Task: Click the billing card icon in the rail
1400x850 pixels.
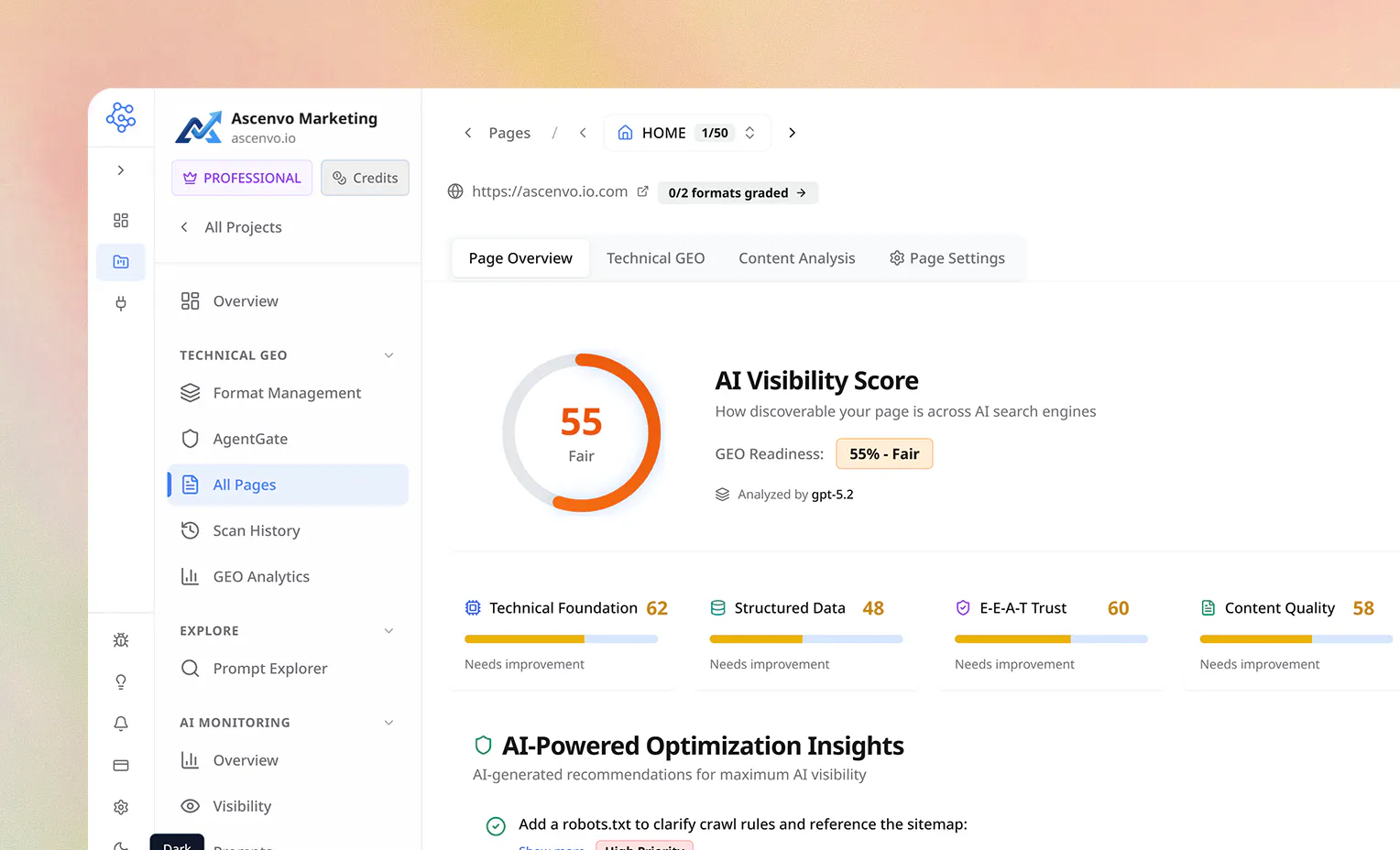Action: click(121, 766)
